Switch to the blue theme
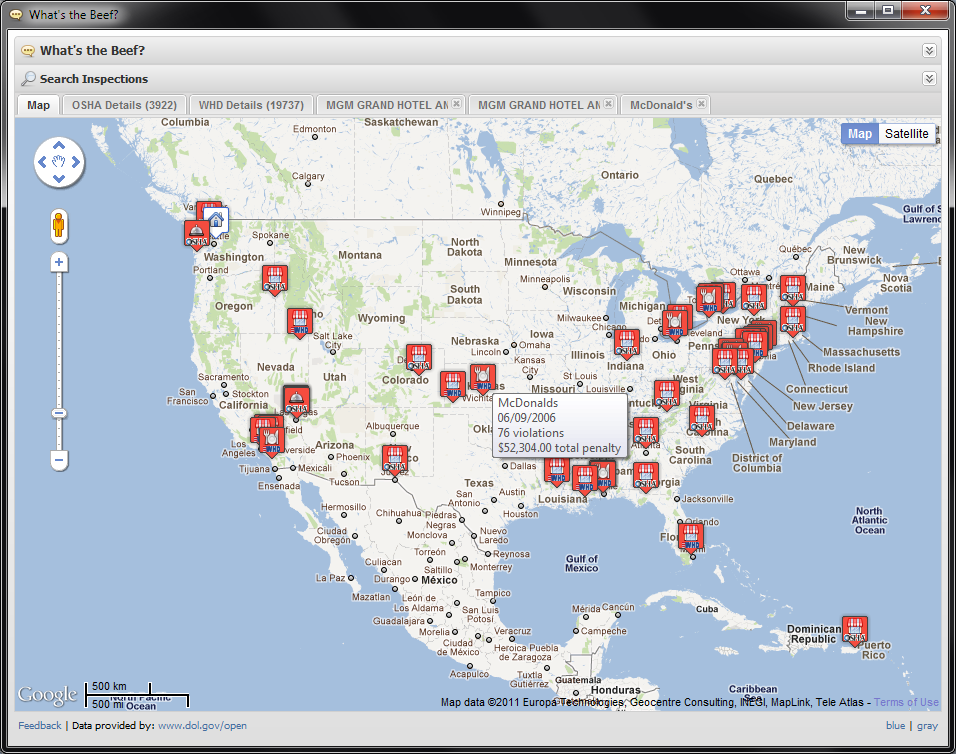The width and height of the screenshot is (956, 754). [x=895, y=725]
